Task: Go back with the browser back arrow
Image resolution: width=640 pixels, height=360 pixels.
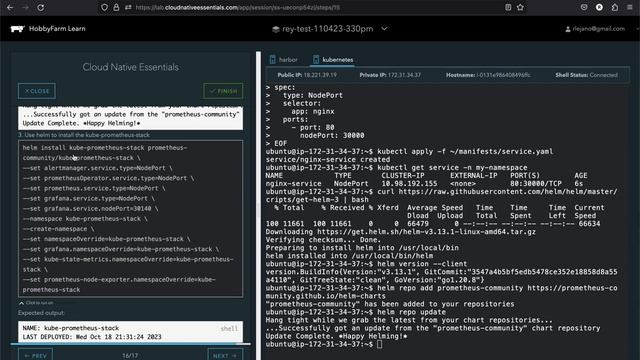Action: 10,7
